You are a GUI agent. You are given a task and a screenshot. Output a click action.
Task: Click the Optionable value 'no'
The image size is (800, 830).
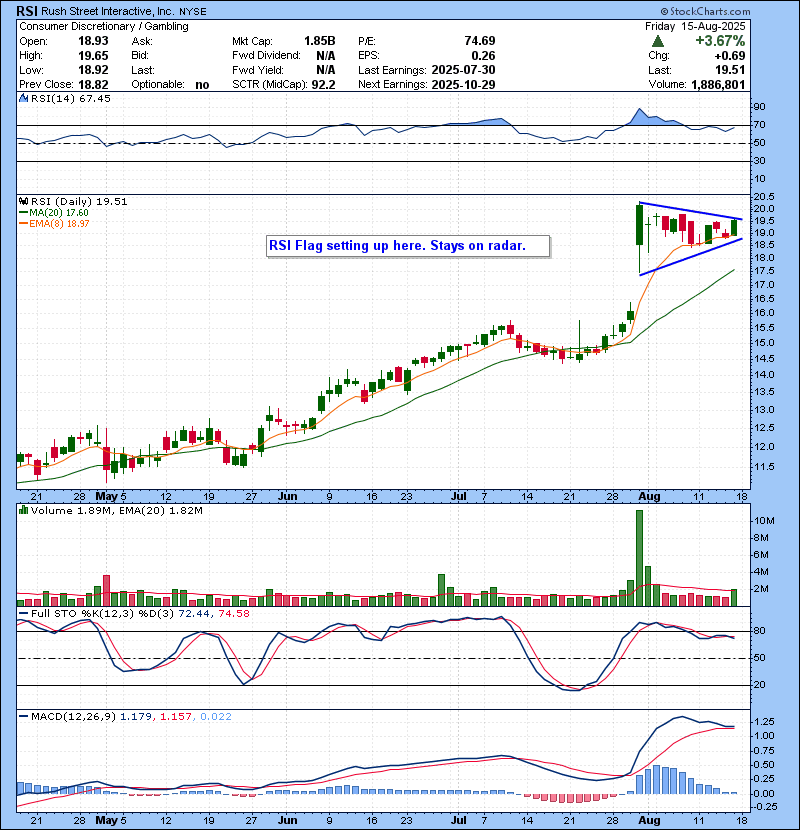point(202,85)
